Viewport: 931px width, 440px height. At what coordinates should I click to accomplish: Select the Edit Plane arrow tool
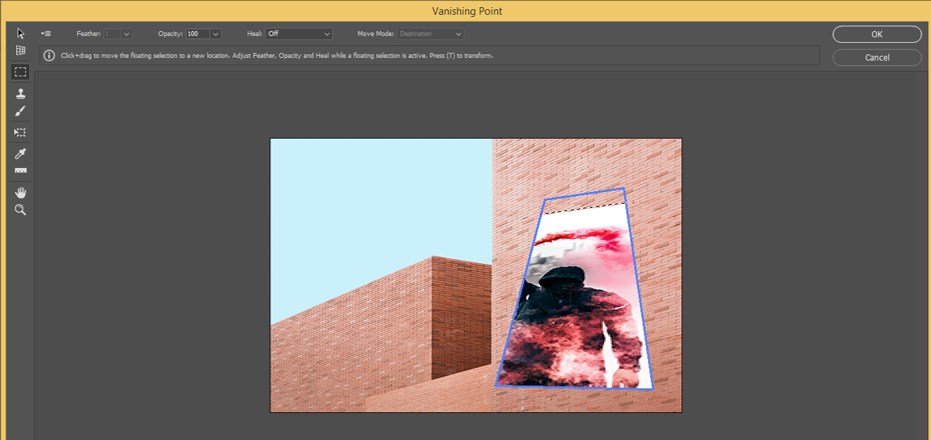tap(20, 33)
